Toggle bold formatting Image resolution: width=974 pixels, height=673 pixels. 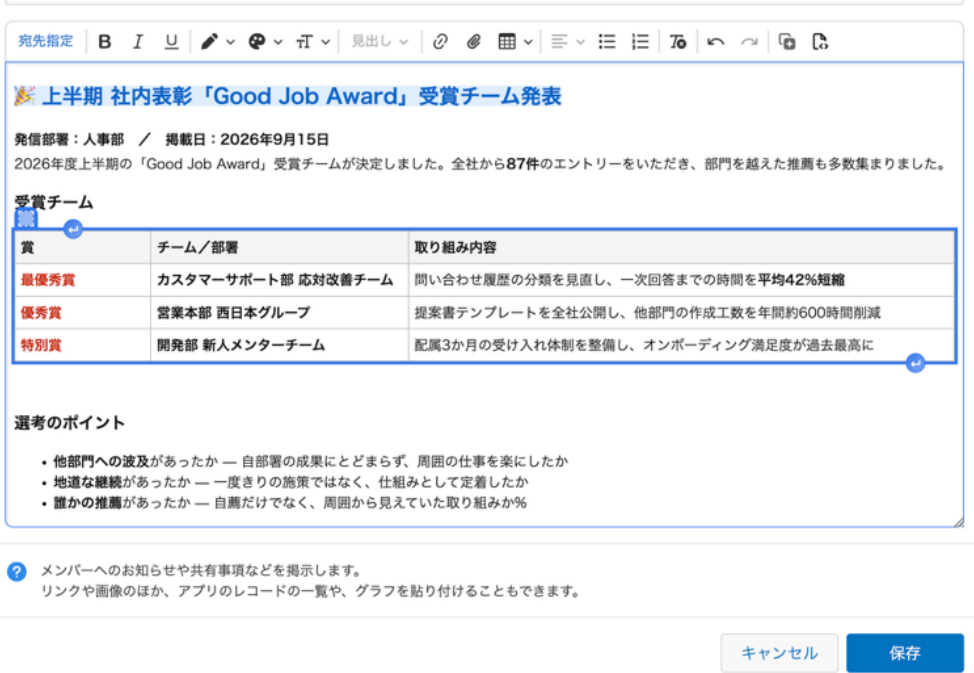pos(105,42)
